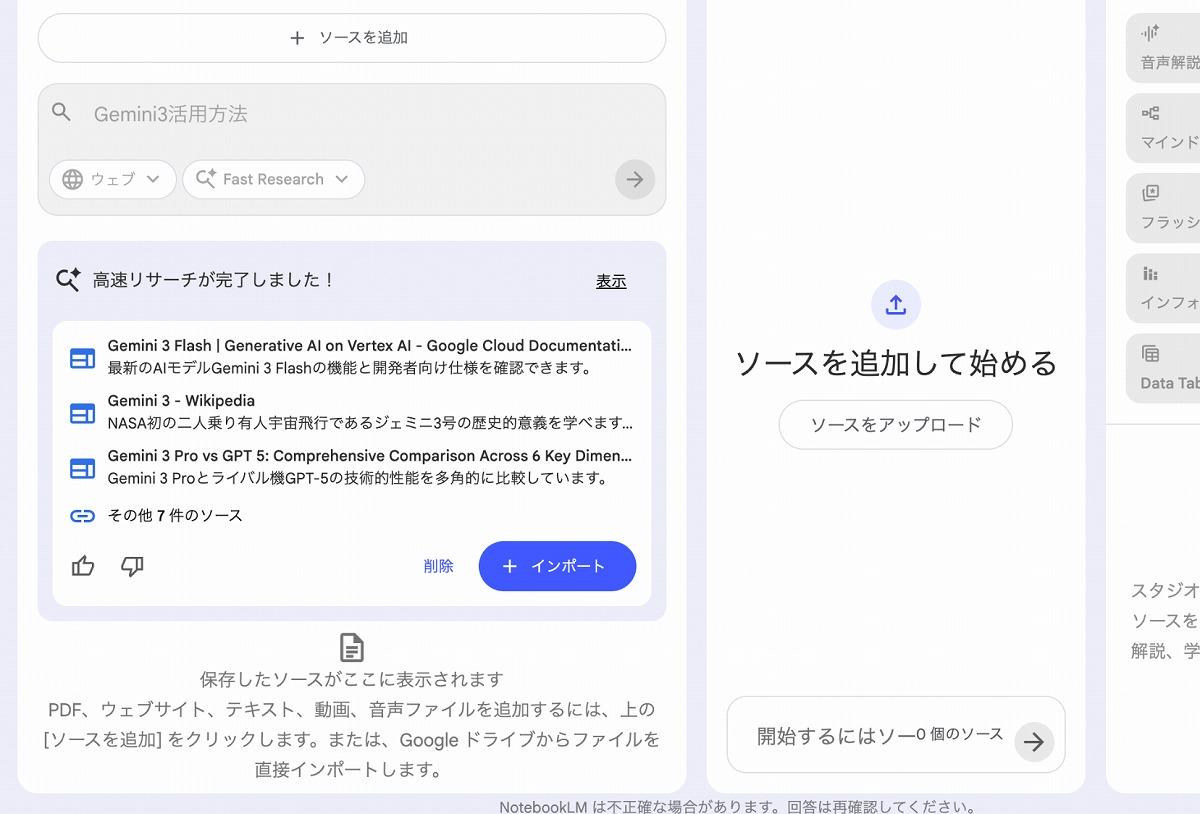1200x814 pixels.
Task: Submit search with the arrow button
Action: pyautogui.click(x=634, y=180)
